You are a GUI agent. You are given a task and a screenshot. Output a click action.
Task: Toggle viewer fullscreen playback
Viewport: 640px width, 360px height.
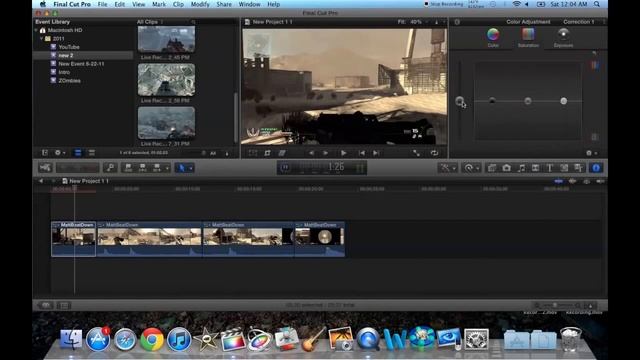(416, 153)
